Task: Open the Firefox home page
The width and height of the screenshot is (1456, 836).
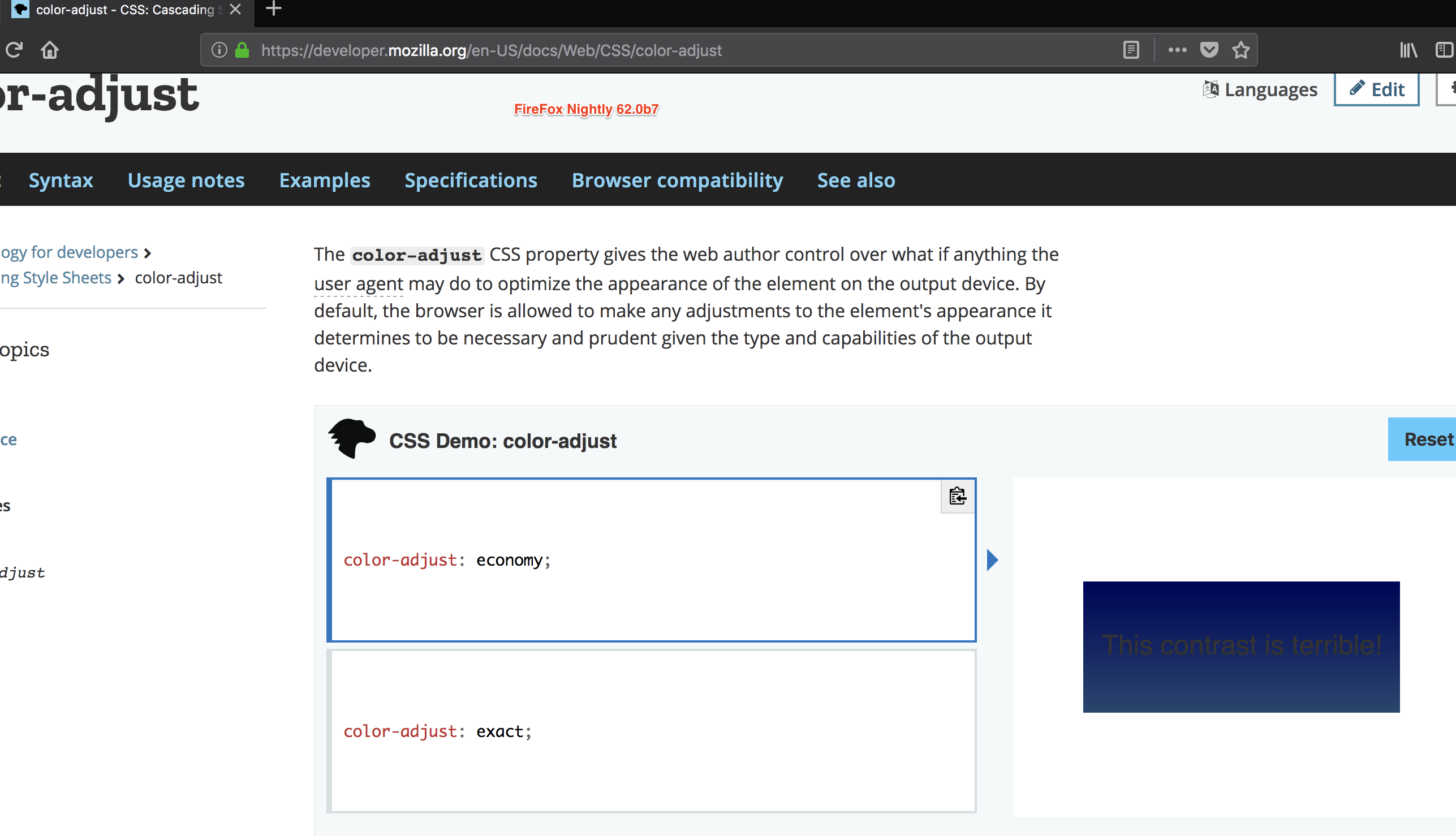Action: click(x=49, y=50)
